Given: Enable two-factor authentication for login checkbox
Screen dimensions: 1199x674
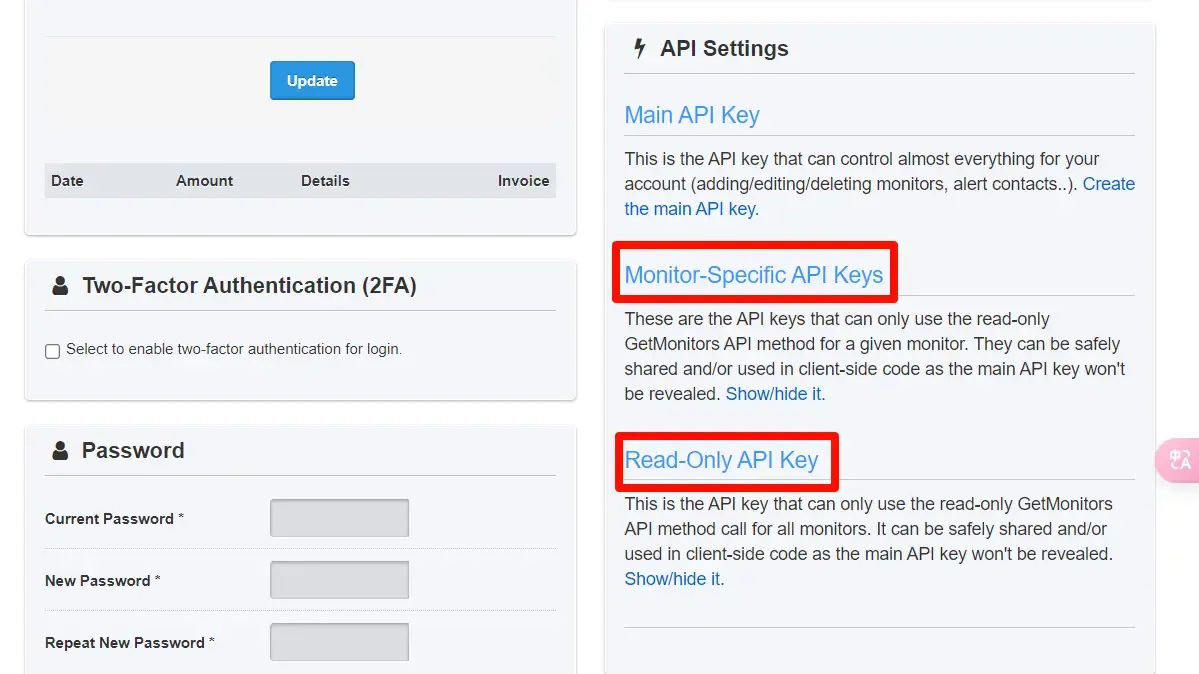Looking at the screenshot, I should pyautogui.click(x=52, y=351).
